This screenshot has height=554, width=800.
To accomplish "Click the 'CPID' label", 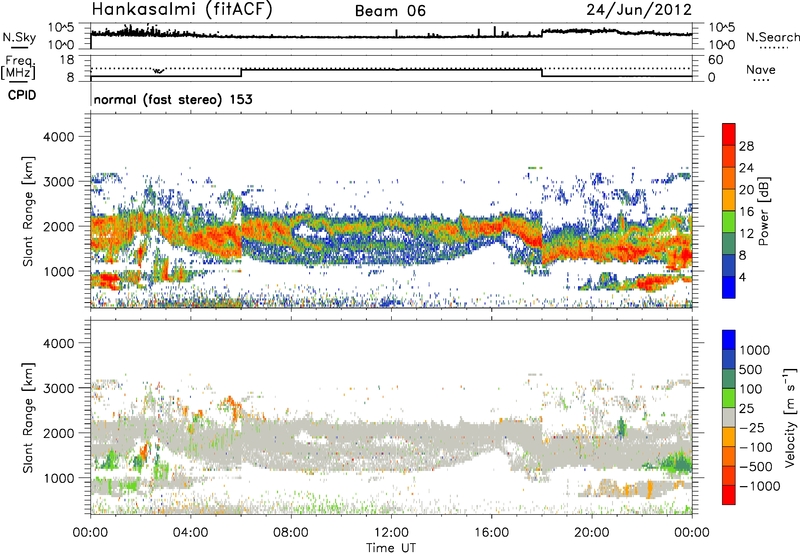I will pos(22,95).
